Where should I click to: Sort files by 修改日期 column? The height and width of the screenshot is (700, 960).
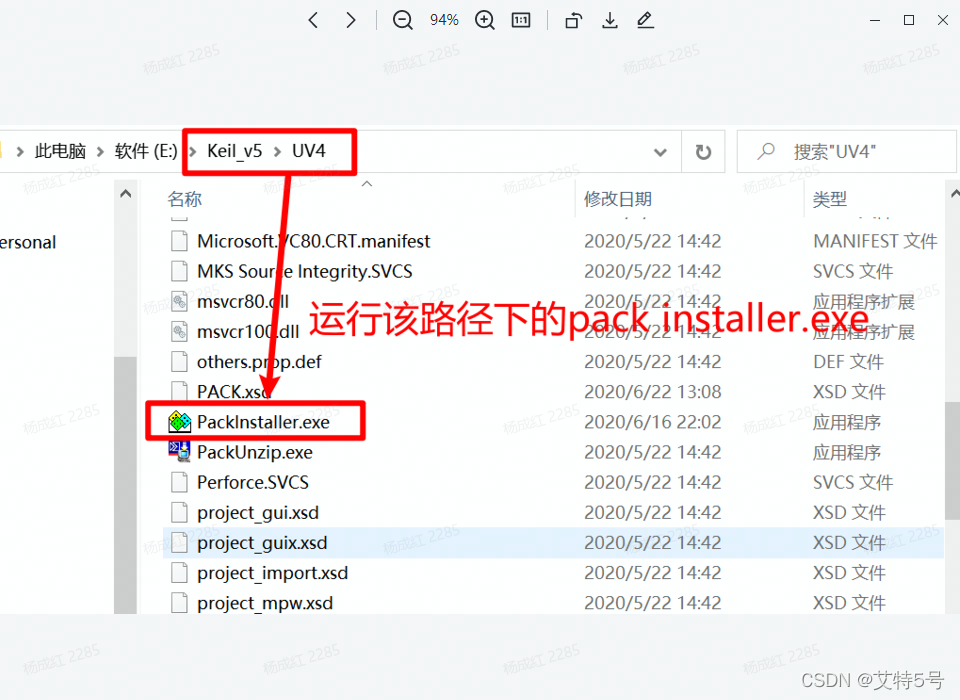pyautogui.click(x=618, y=199)
